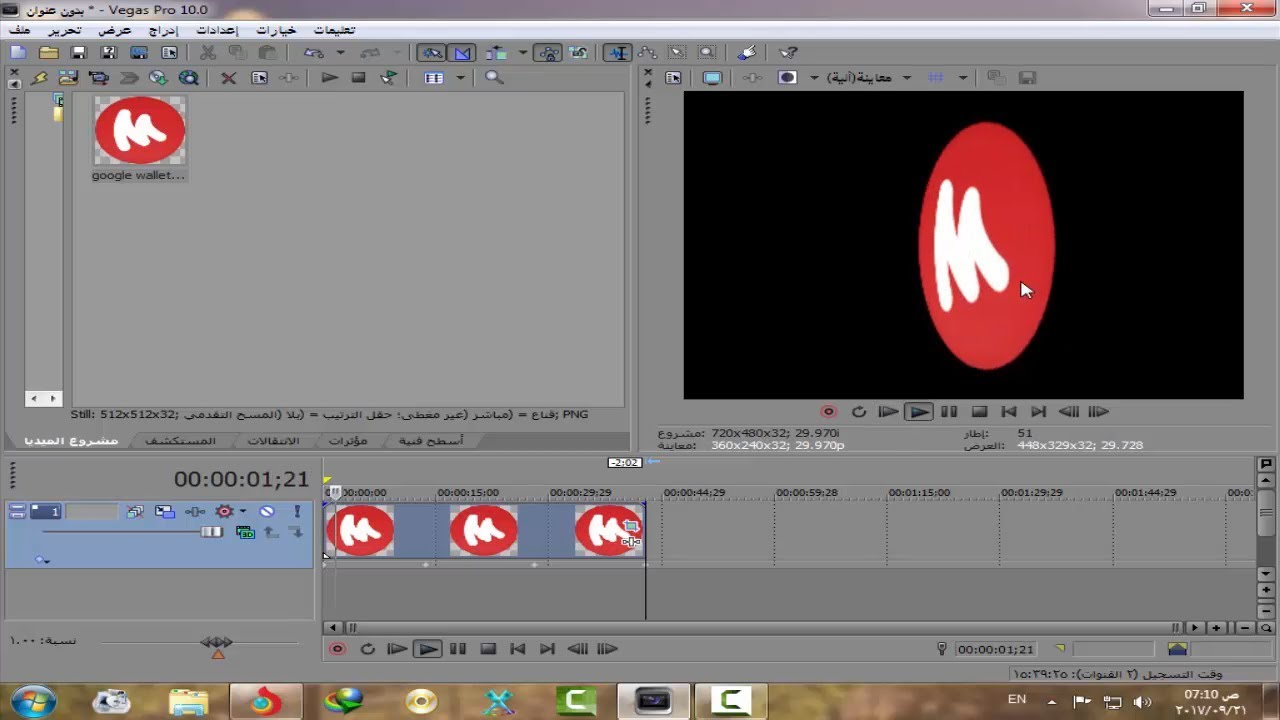Viewport: 1280px width, 720px height.
Task: Toggle Ignore Event Grouping button
Action: click(x=578, y=53)
